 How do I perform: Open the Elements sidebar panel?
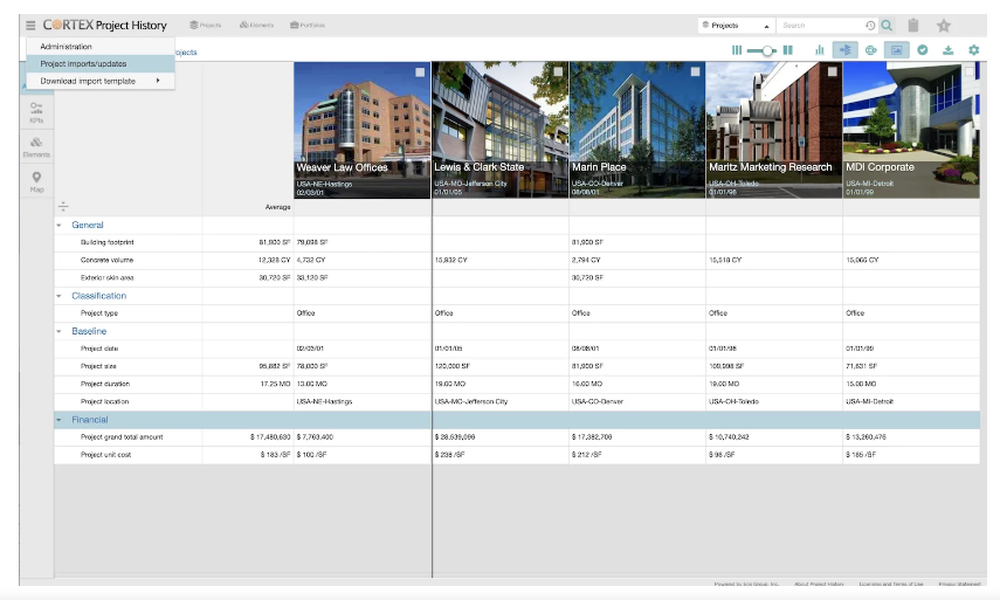[x=36, y=147]
